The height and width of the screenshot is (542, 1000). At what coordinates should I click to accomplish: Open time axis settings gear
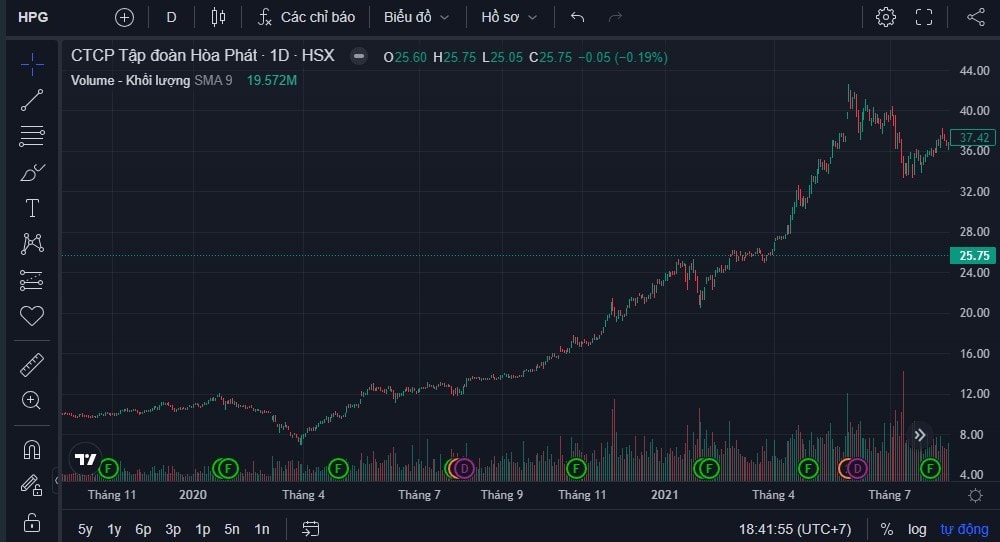[975, 495]
